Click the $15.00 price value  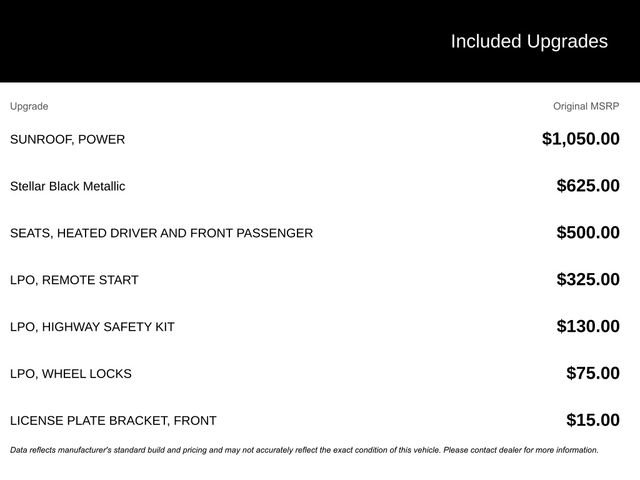click(x=593, y=420)
